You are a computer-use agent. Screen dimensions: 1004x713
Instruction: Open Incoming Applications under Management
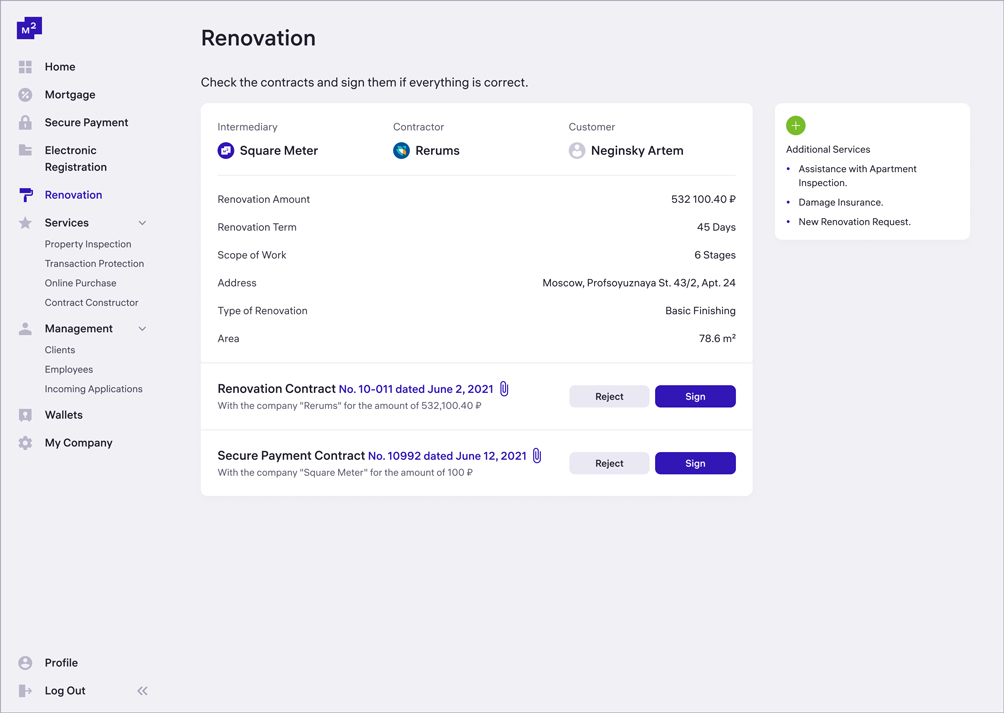click(x=93, y=389)
